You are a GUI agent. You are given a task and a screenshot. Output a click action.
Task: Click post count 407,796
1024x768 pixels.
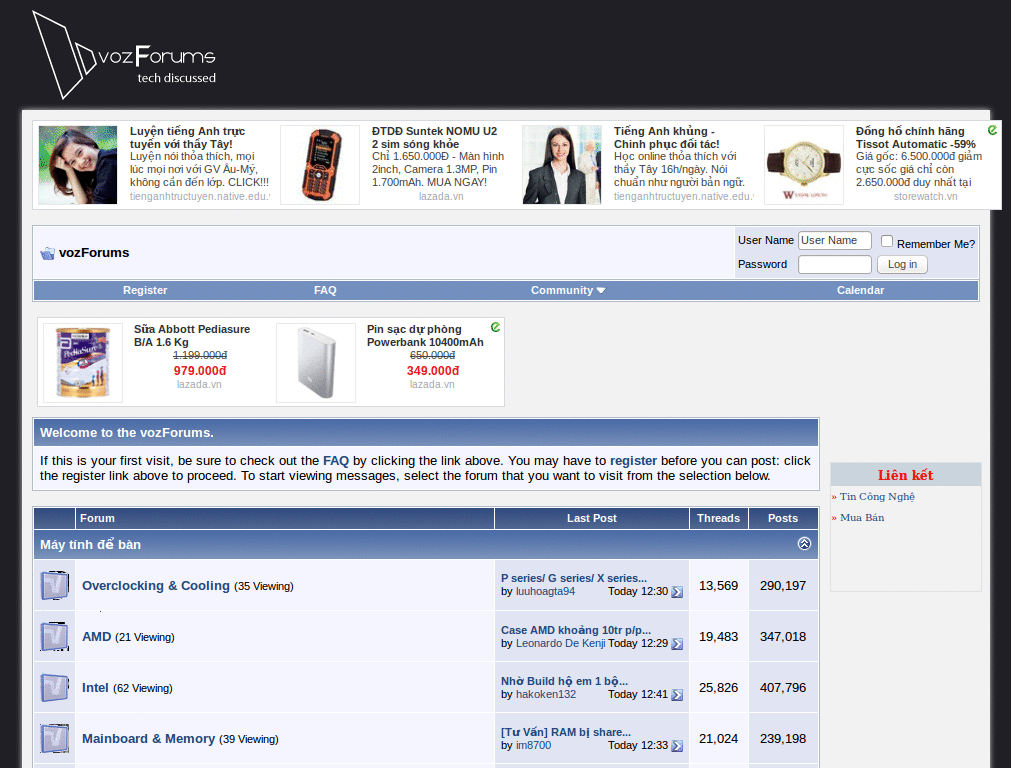tap(783, 688)
